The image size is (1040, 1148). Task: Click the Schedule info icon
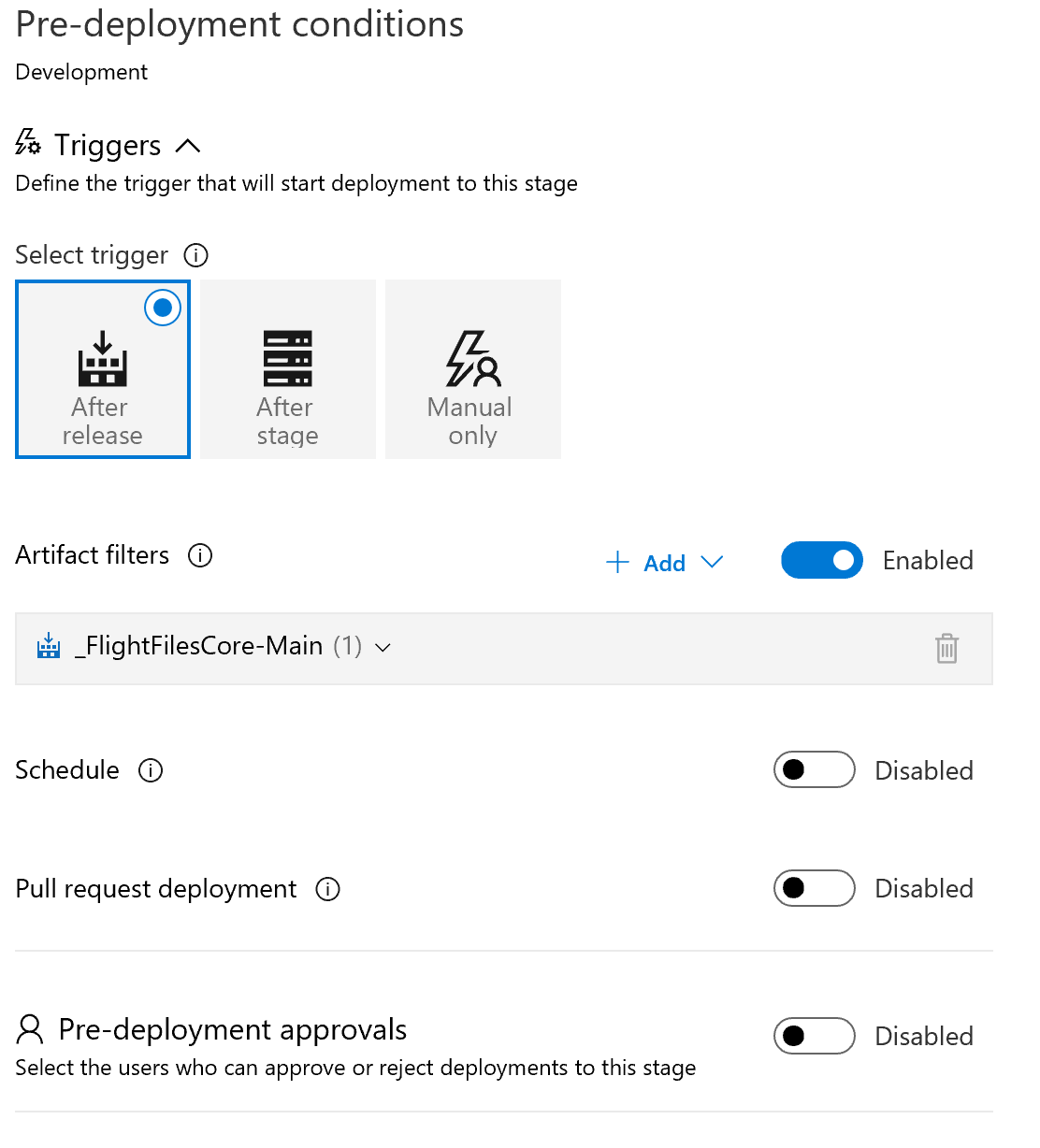point(151,770)
